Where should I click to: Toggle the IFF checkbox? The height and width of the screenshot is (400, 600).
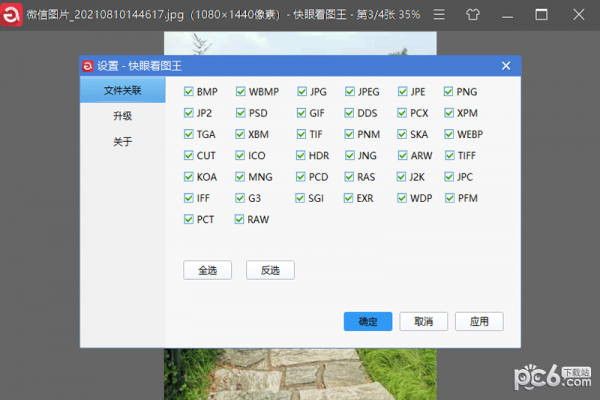point(188,198)
